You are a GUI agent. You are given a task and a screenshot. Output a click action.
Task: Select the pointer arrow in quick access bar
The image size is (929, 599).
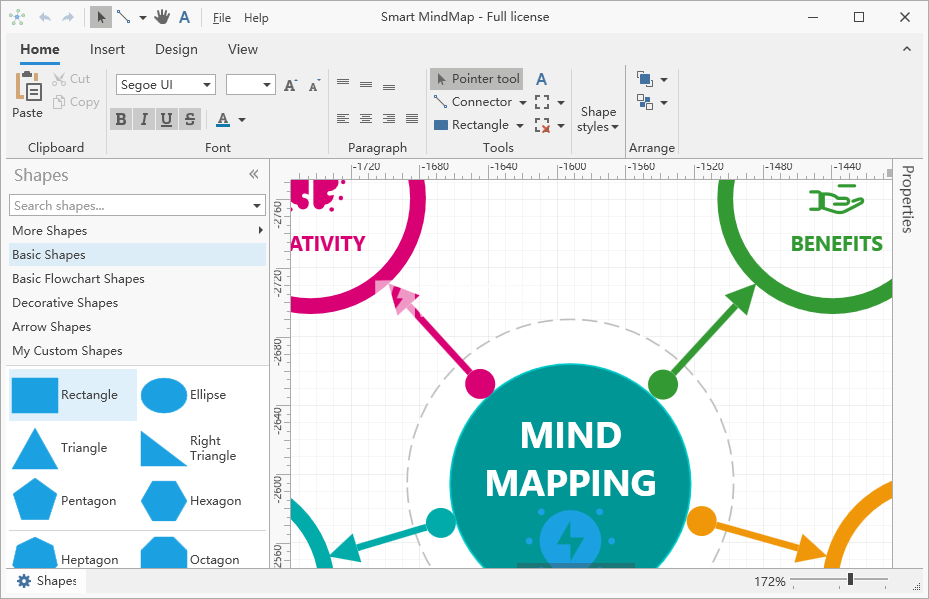pos(101,17)
